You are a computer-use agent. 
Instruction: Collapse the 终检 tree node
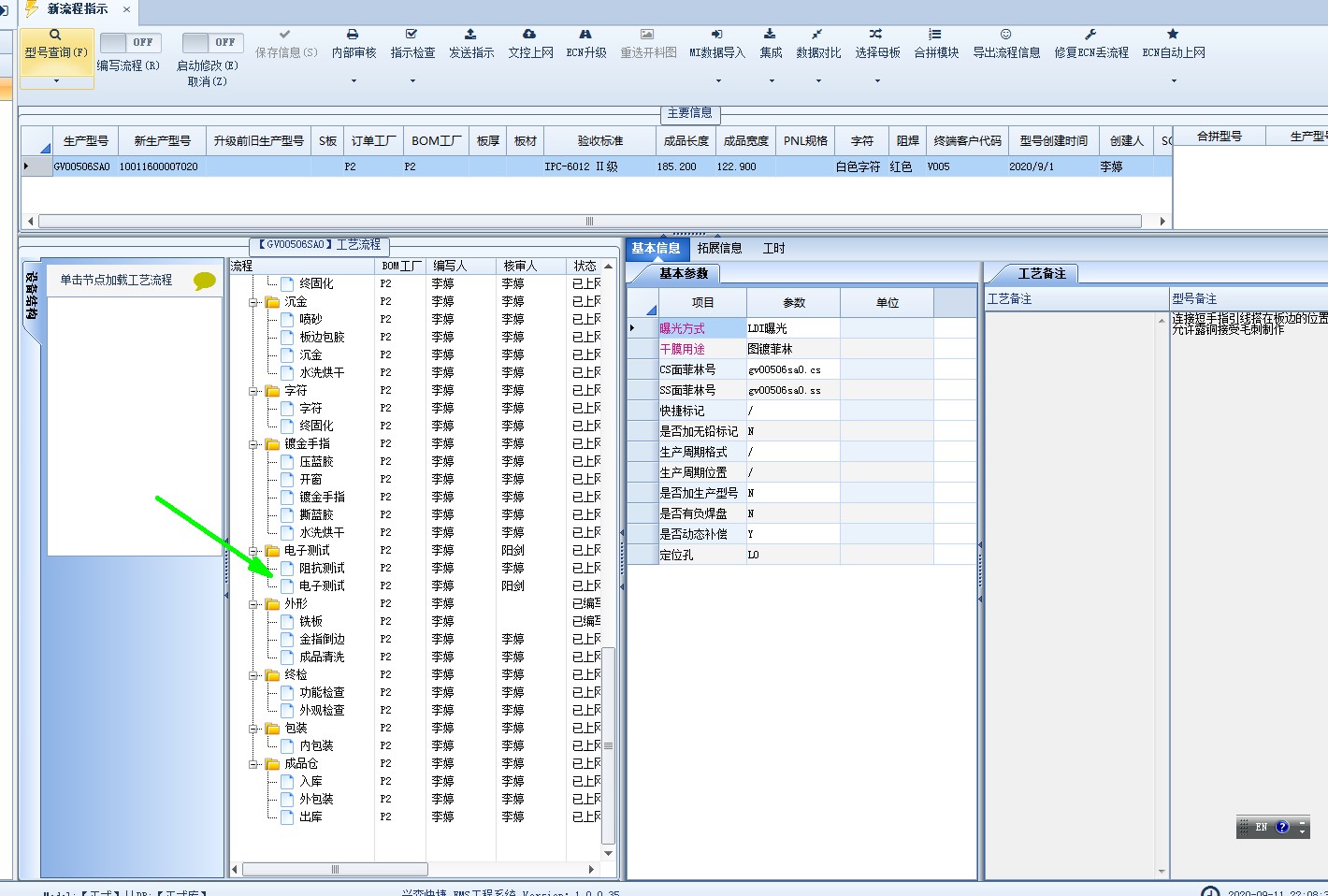click(x=253, y=675)
